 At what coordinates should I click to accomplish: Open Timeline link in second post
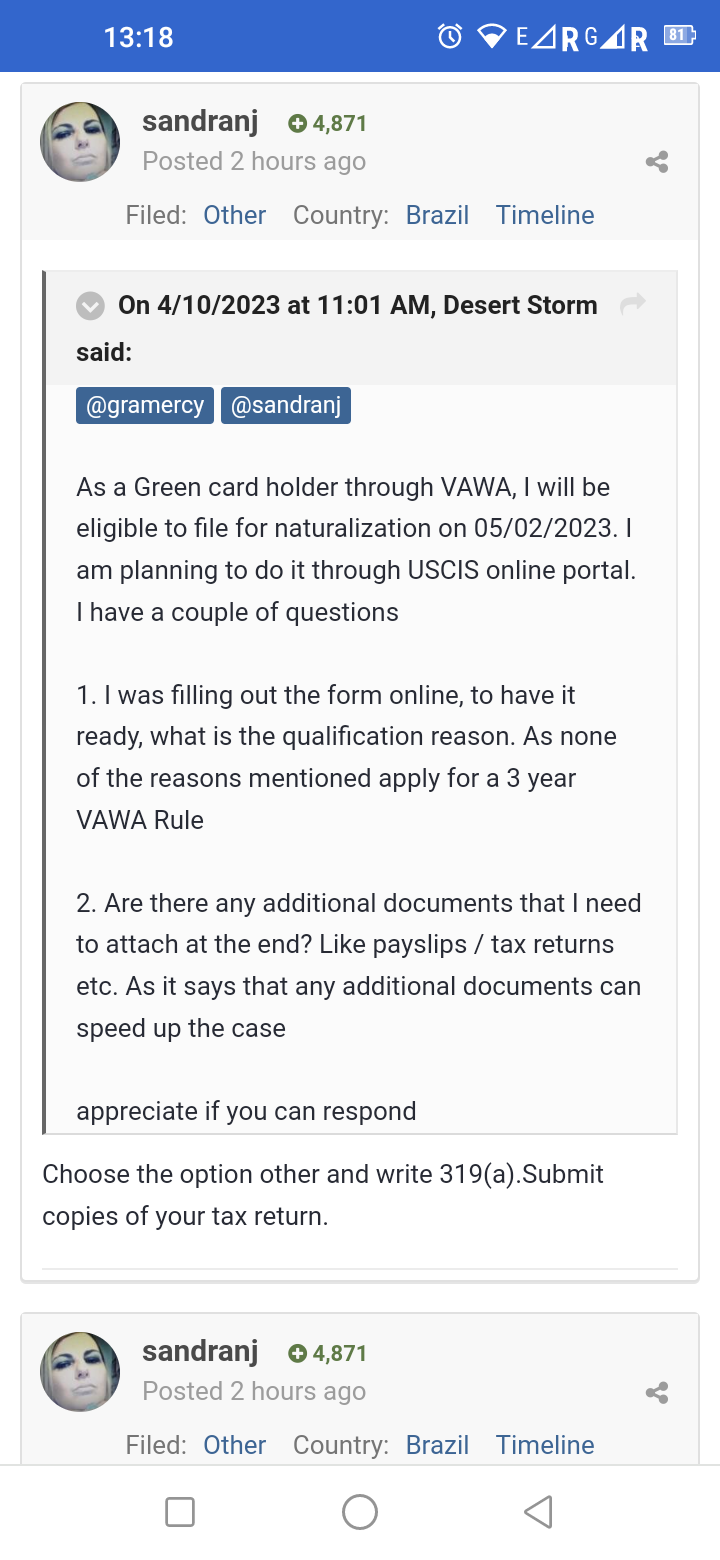coord(545,1445)
